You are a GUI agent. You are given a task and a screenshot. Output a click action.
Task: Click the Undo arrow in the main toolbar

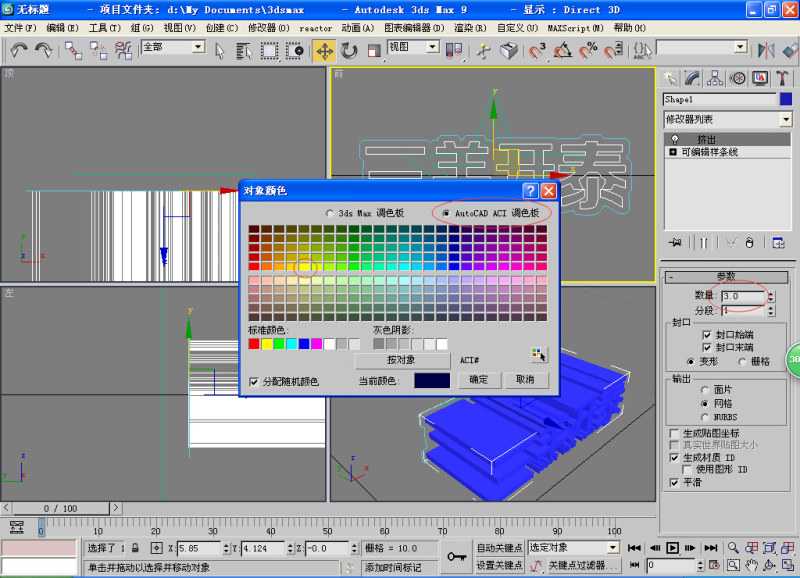pyautogui.click(x=19, y=49)
